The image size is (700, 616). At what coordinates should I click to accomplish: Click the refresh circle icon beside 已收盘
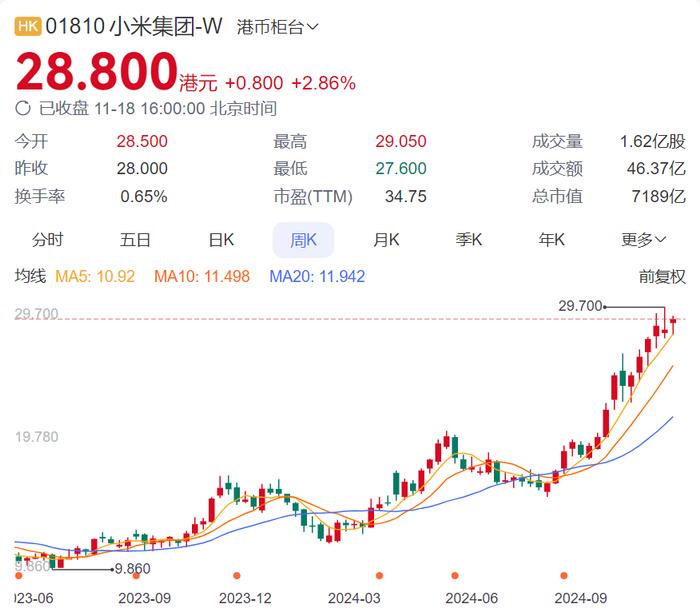pyautogui.click(x=23, y=108)
